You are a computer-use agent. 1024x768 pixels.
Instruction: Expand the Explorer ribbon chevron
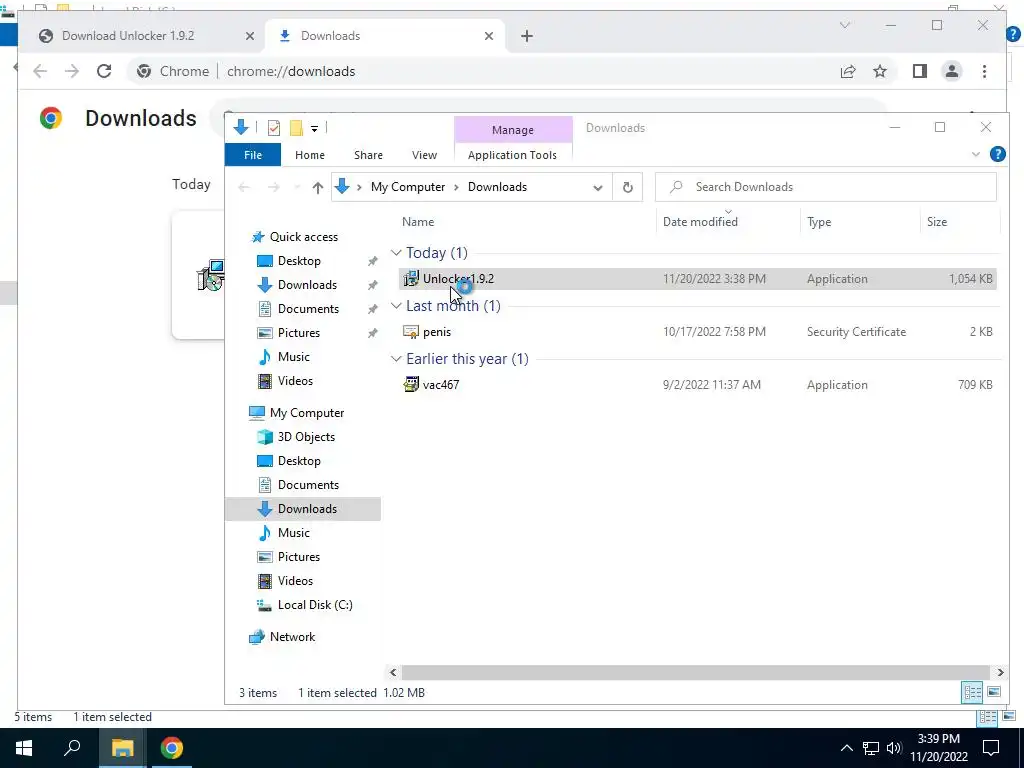click(x=976, y=155)
